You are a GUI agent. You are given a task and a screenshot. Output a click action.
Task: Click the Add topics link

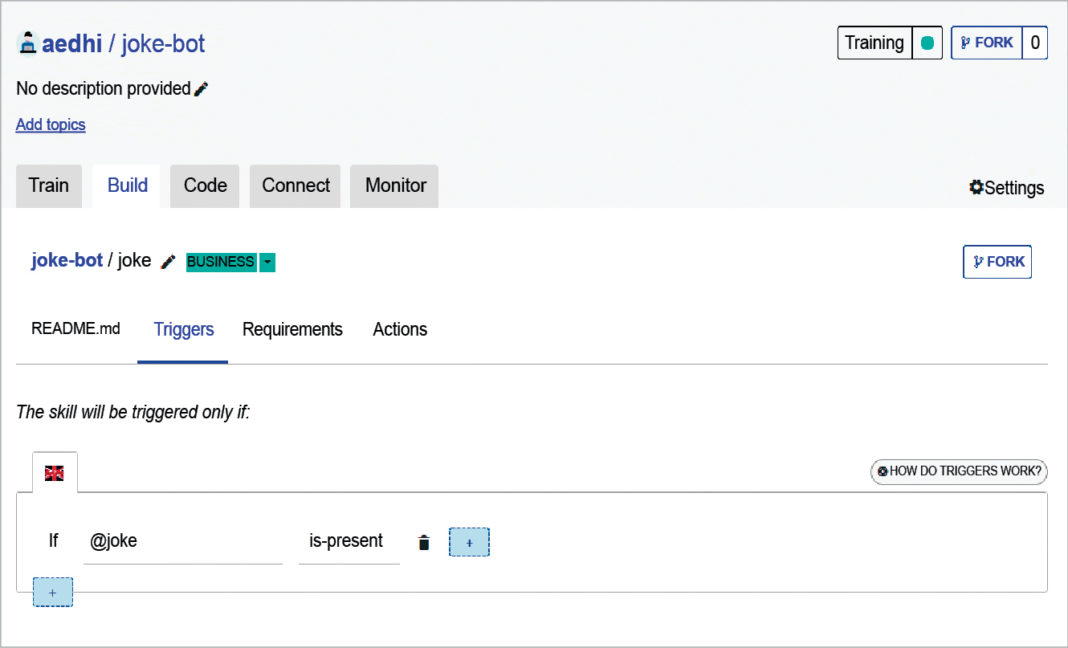point(50,124)
